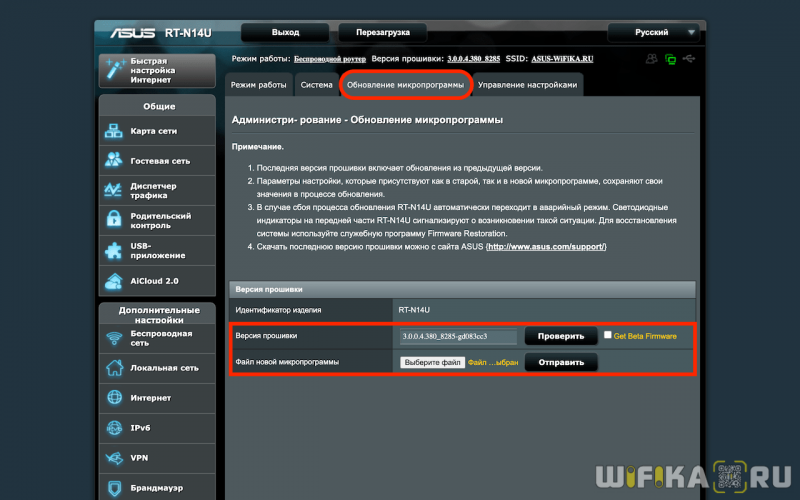Click the Примечание heading
This screenshot has width=800, height=500.
258,146
